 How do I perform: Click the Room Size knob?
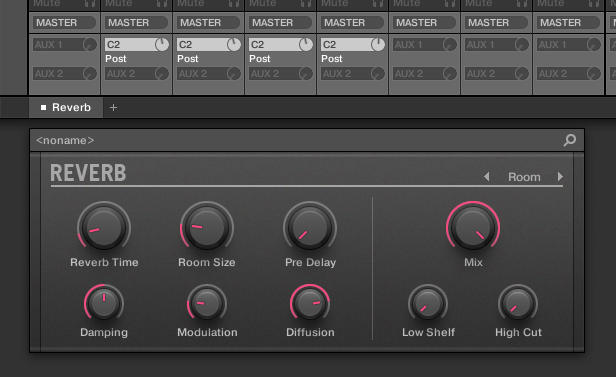click(x=207, y=227)
